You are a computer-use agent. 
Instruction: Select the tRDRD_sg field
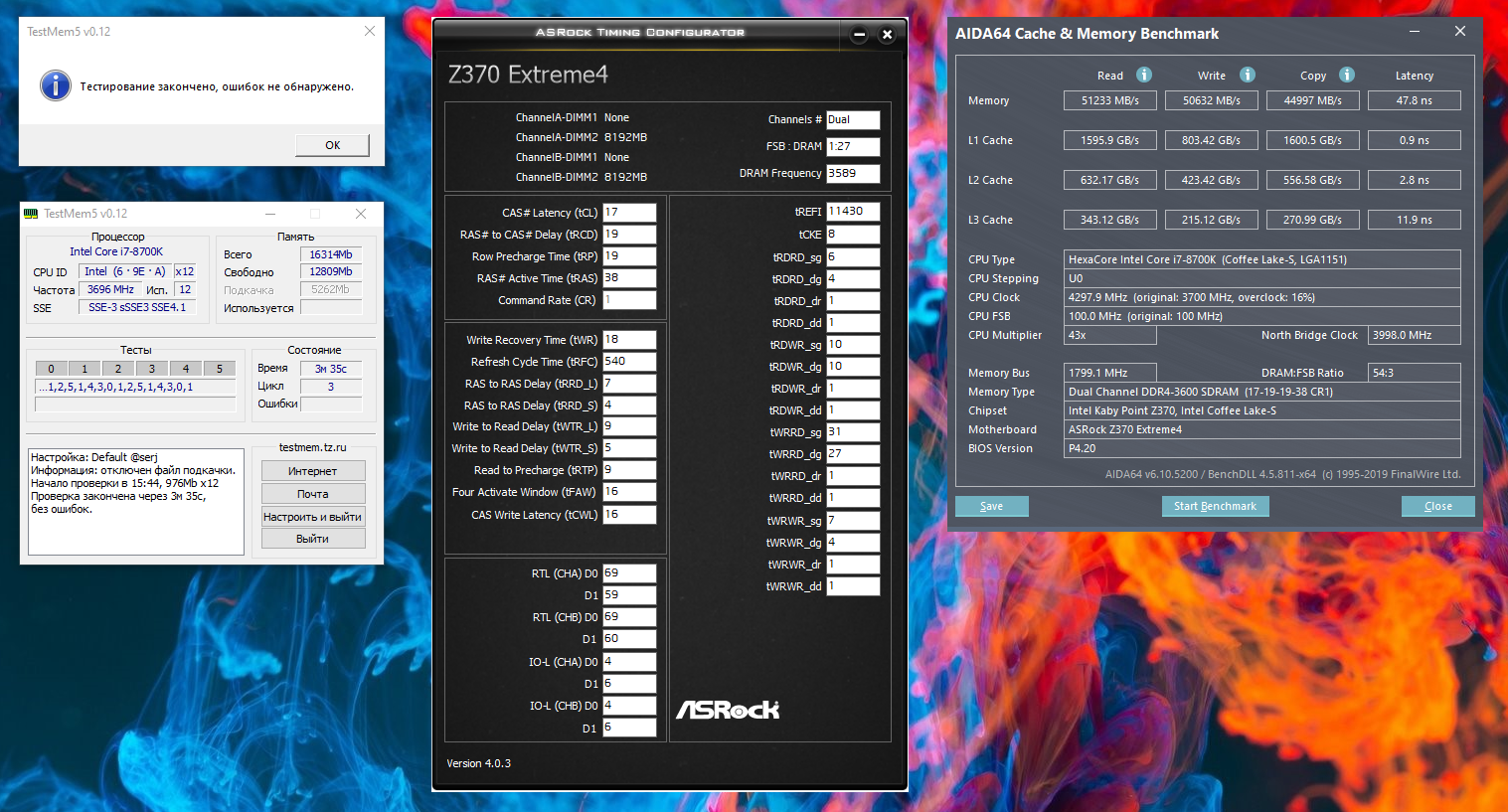point(853,257)
